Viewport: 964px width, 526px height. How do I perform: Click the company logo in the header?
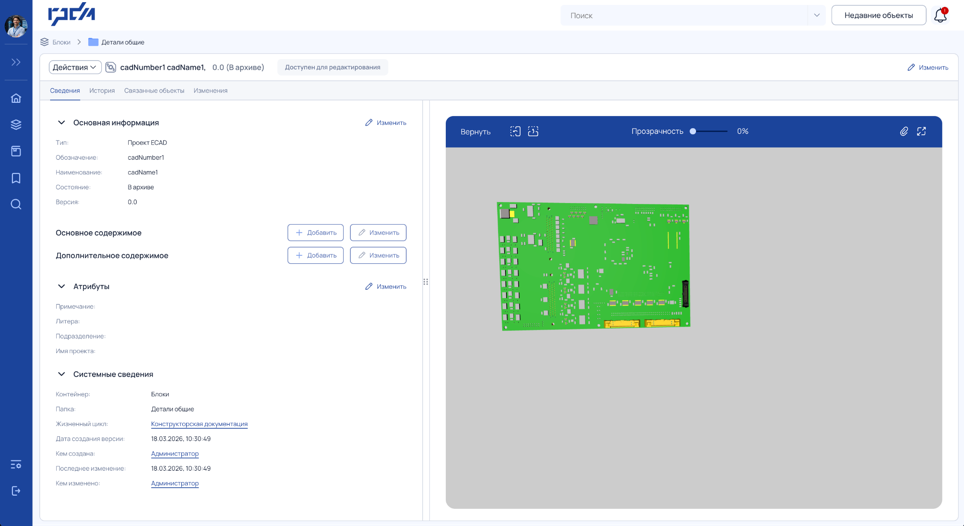(71, 14)
